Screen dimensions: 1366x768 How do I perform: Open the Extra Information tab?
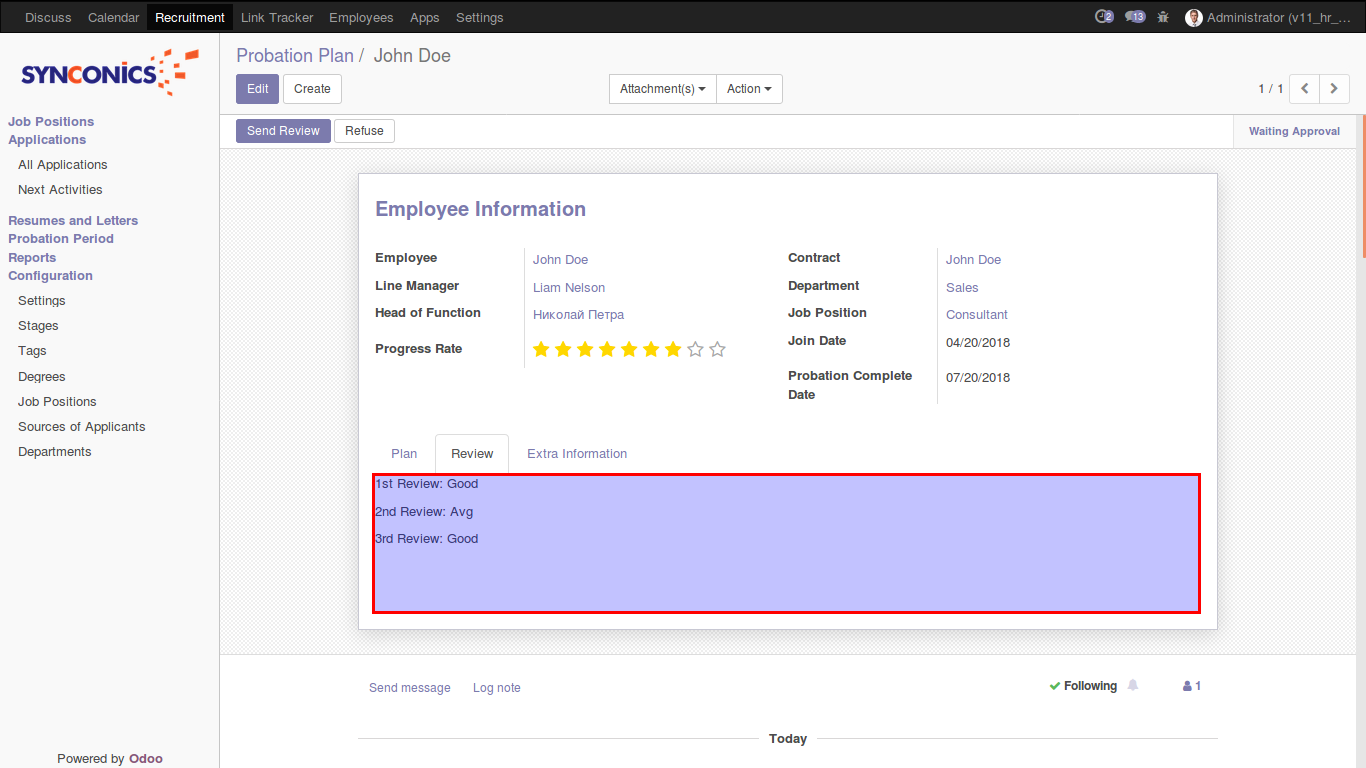577,454
